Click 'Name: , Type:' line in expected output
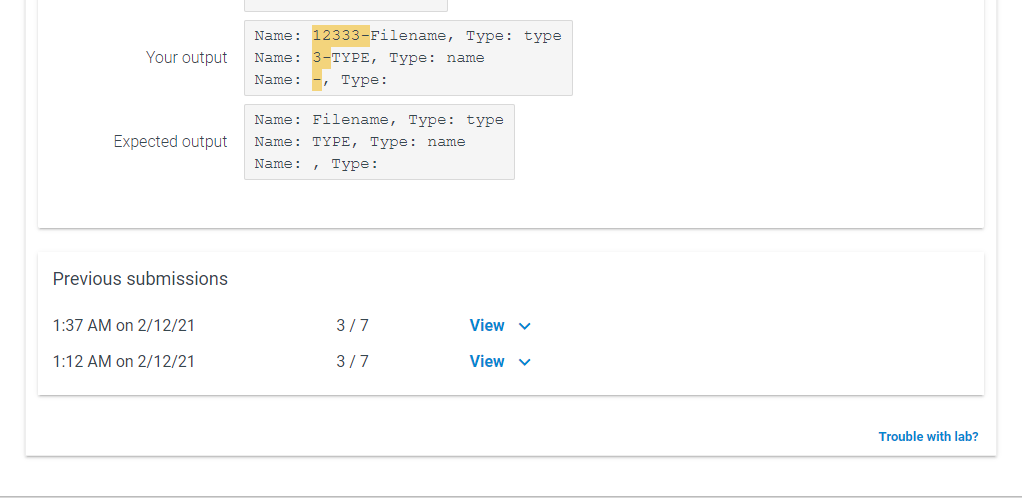The height and width of the screenshot is (498, 1022). coord(316,164)
